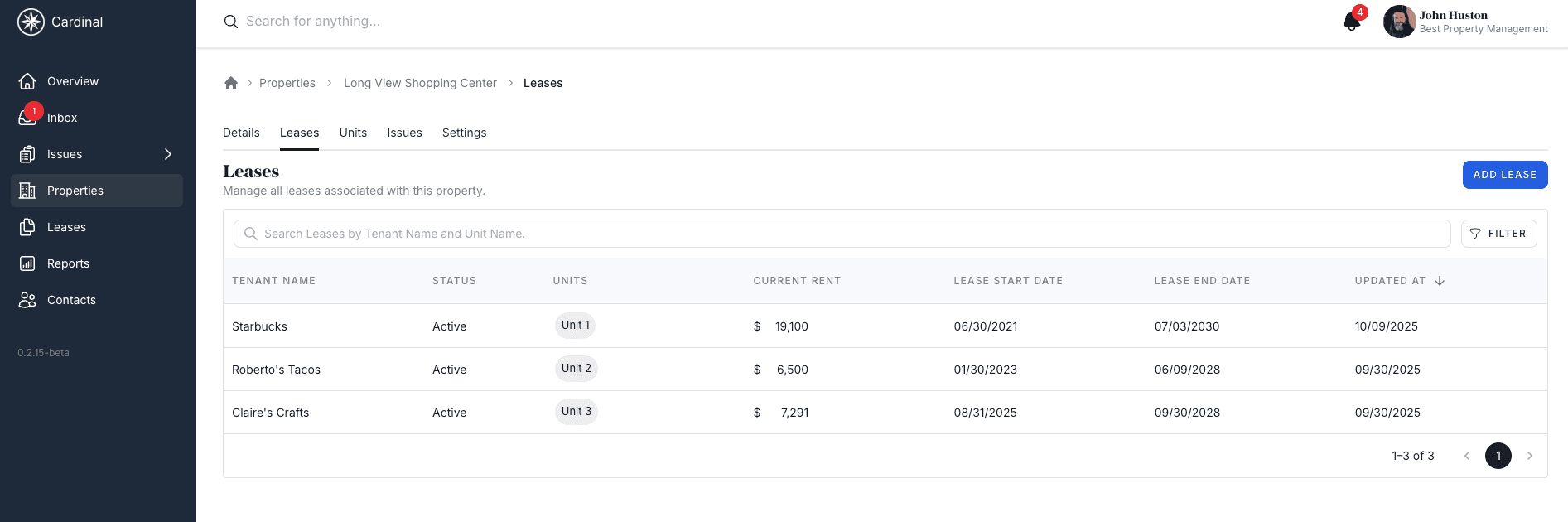Go to Long View Shopping Center breadcrumb

pos(420,83)
